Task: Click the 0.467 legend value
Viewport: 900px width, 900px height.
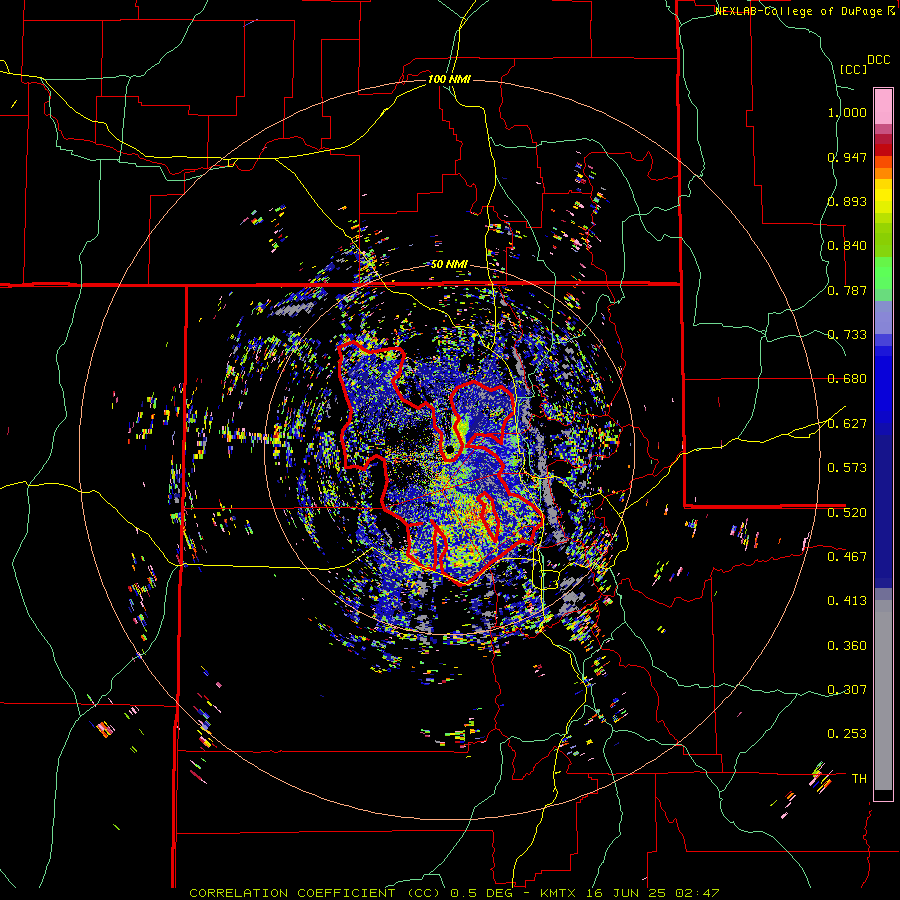Action: click(847, 557)
